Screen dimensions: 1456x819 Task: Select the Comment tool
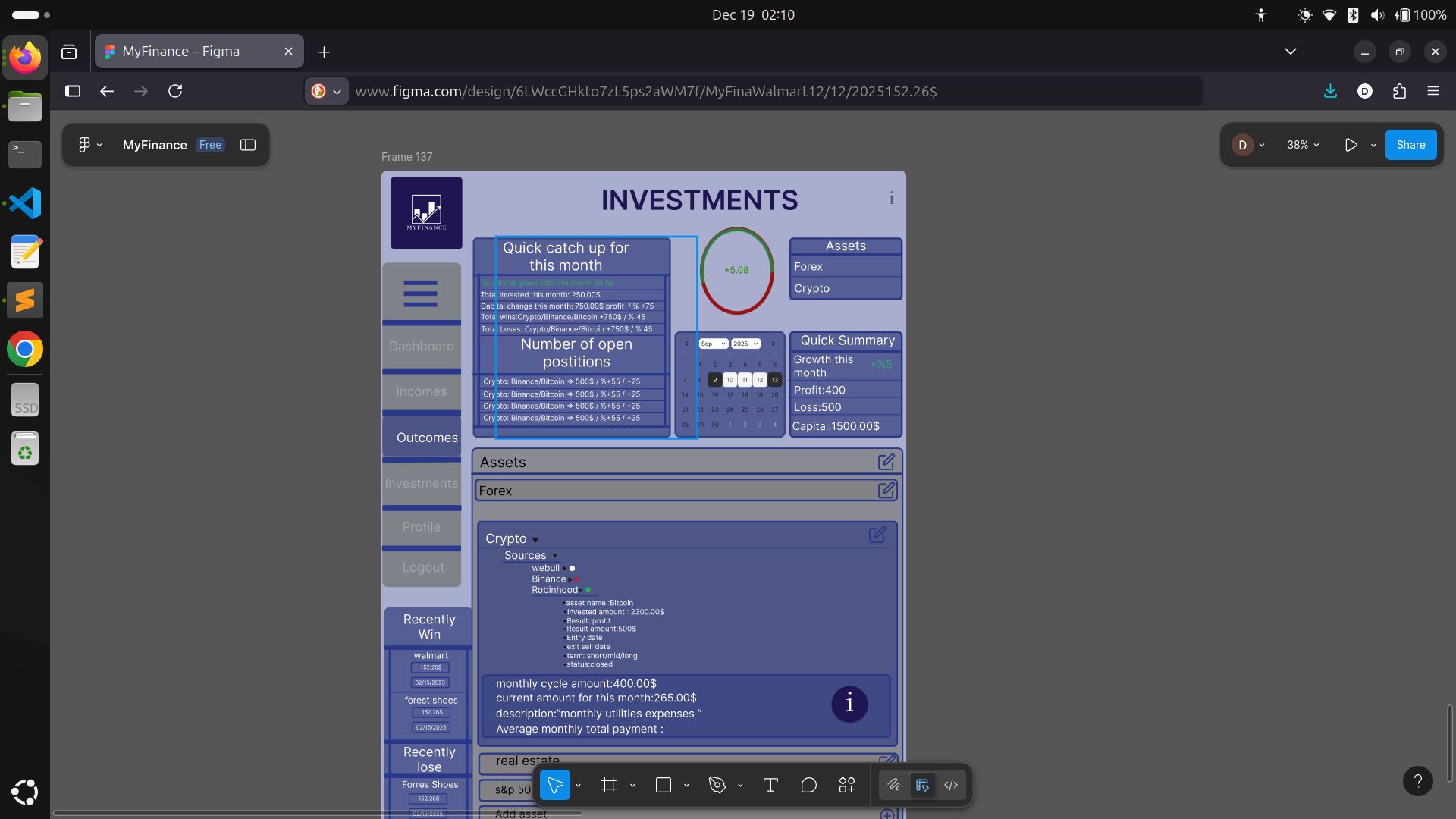(808, 785)
